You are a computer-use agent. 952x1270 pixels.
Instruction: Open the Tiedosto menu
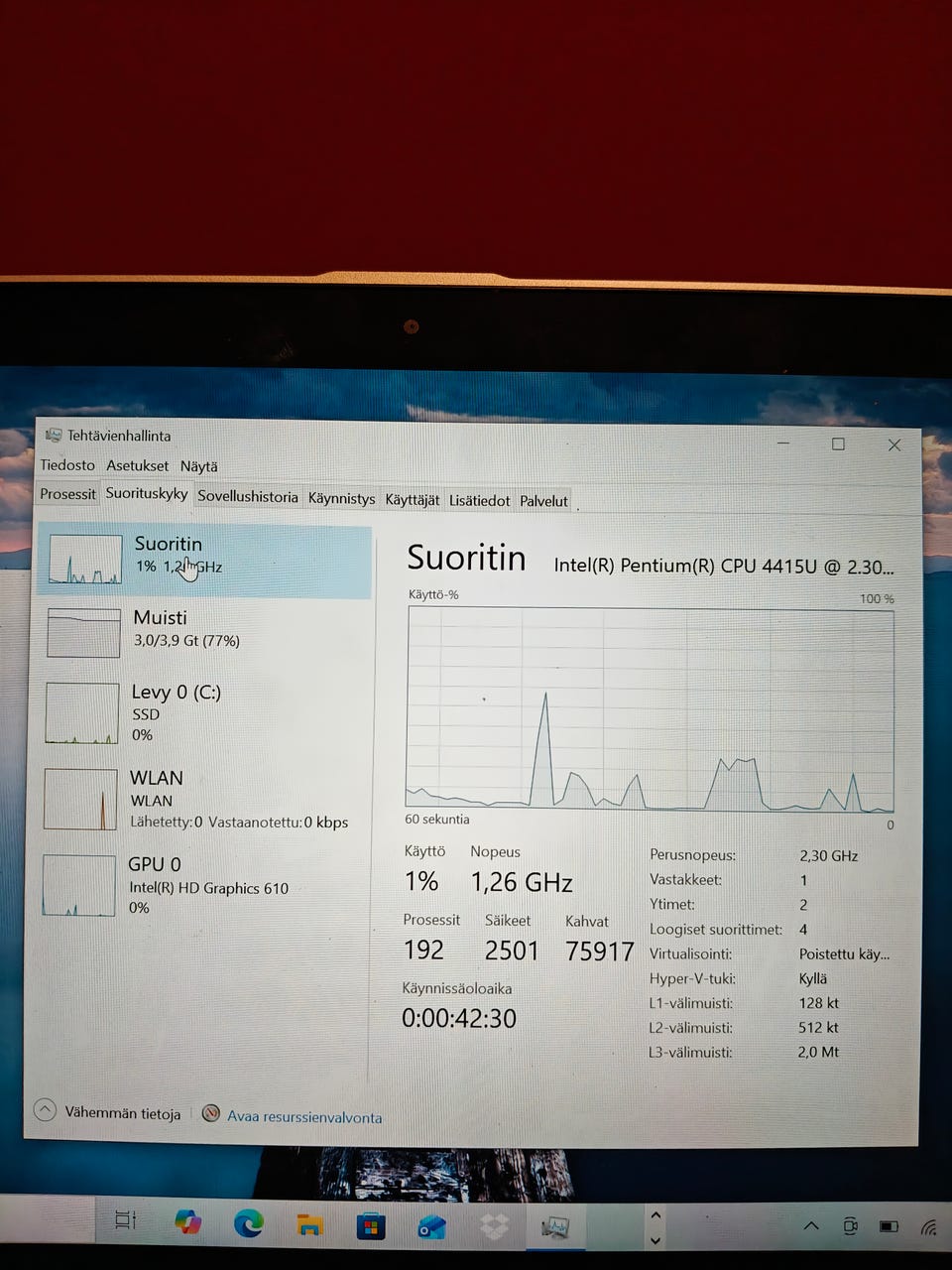[67, 465]
